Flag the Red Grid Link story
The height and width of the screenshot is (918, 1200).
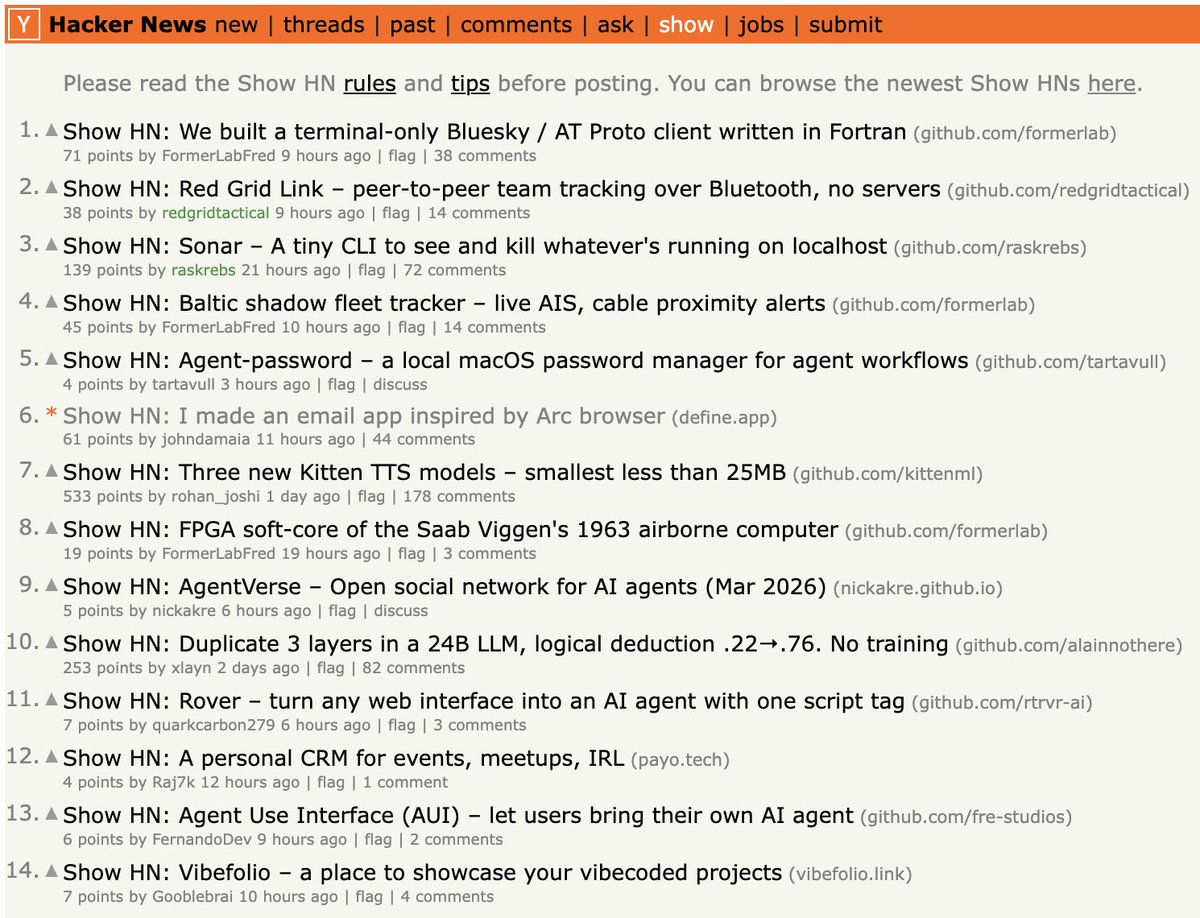pos(396,213)
